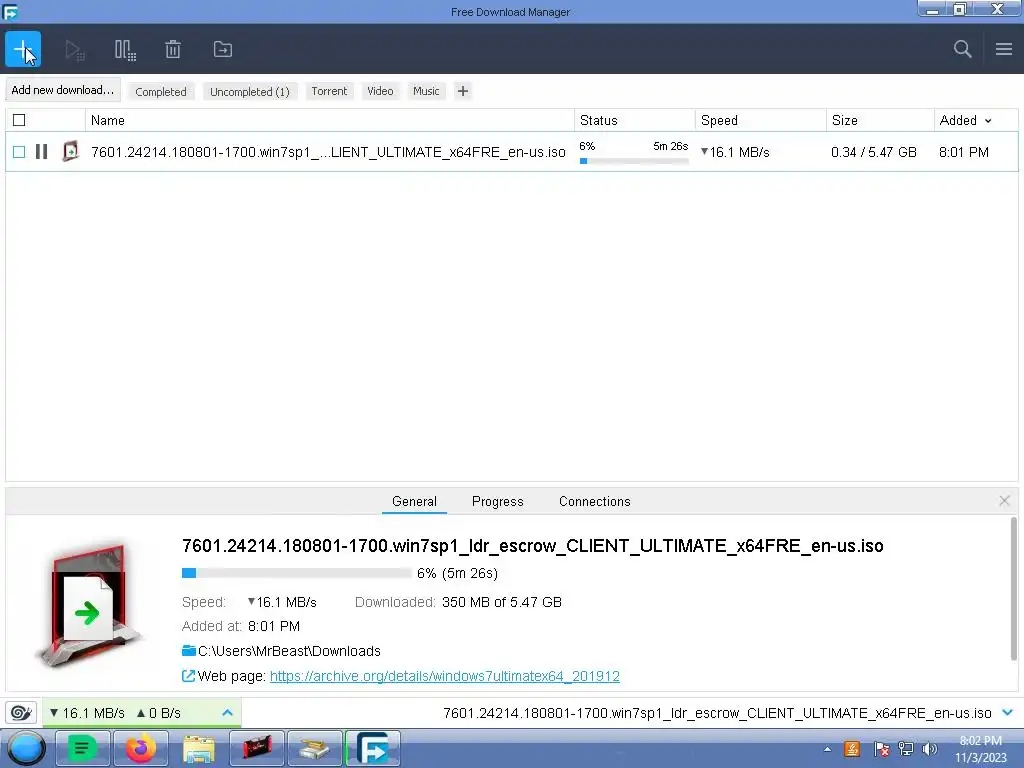The width and height of the screenshot is (1024, 768).
Task: Sort by the Speed column header
Action: (761, 120)
